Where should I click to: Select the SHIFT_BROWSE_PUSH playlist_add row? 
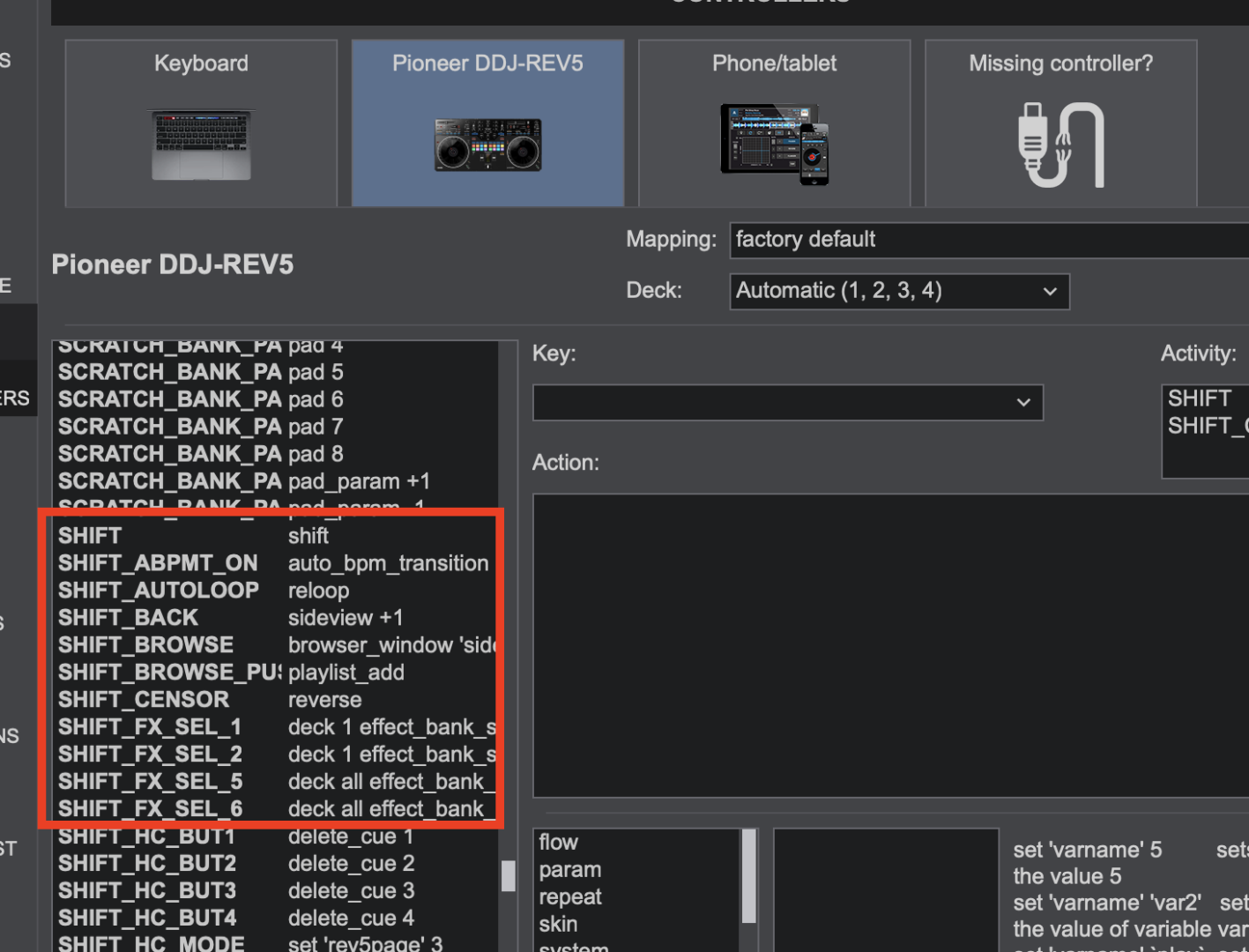point(276,673)
